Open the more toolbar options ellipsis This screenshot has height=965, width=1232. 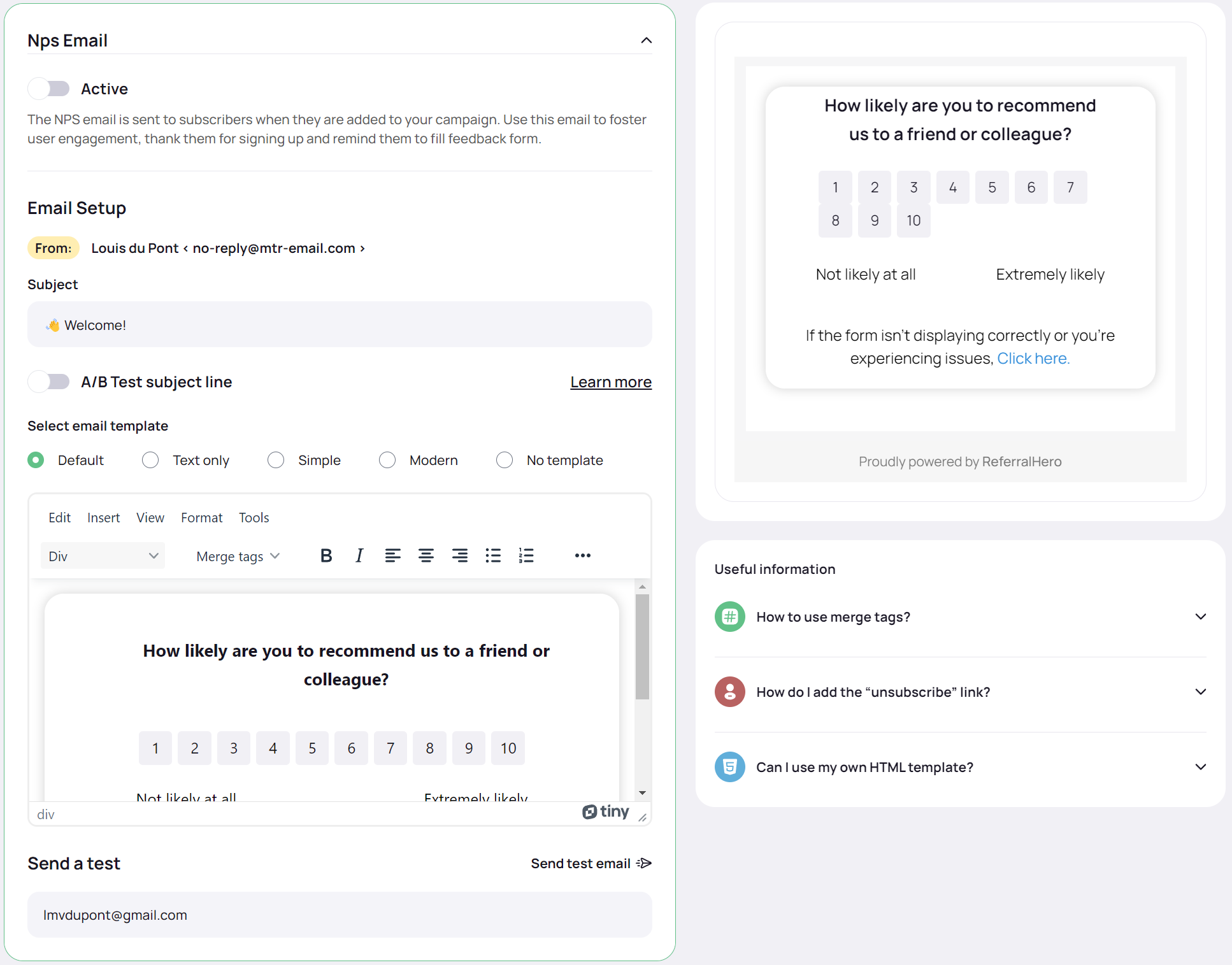click(582, 556)
